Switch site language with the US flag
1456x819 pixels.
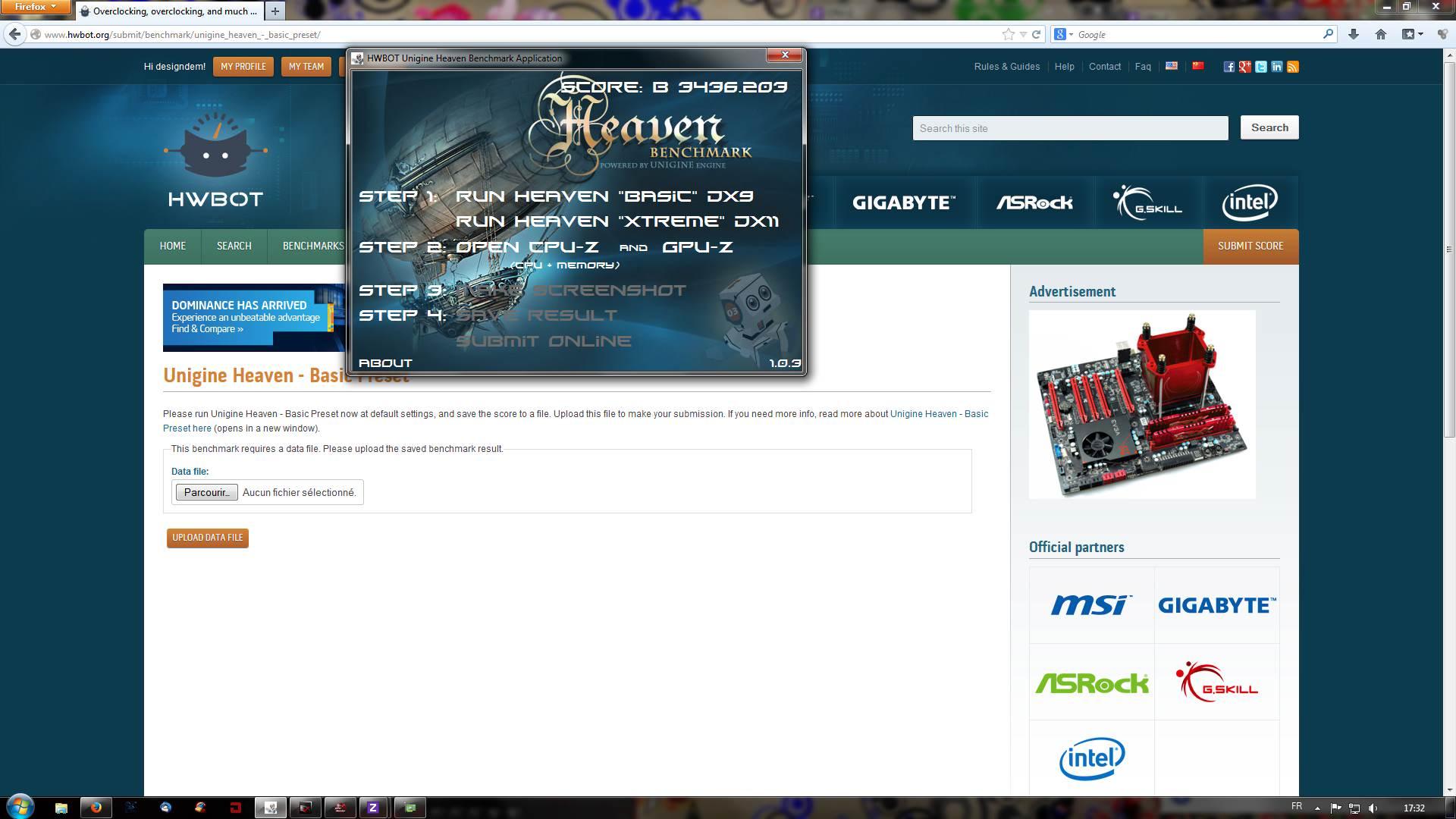[1172, 66]
